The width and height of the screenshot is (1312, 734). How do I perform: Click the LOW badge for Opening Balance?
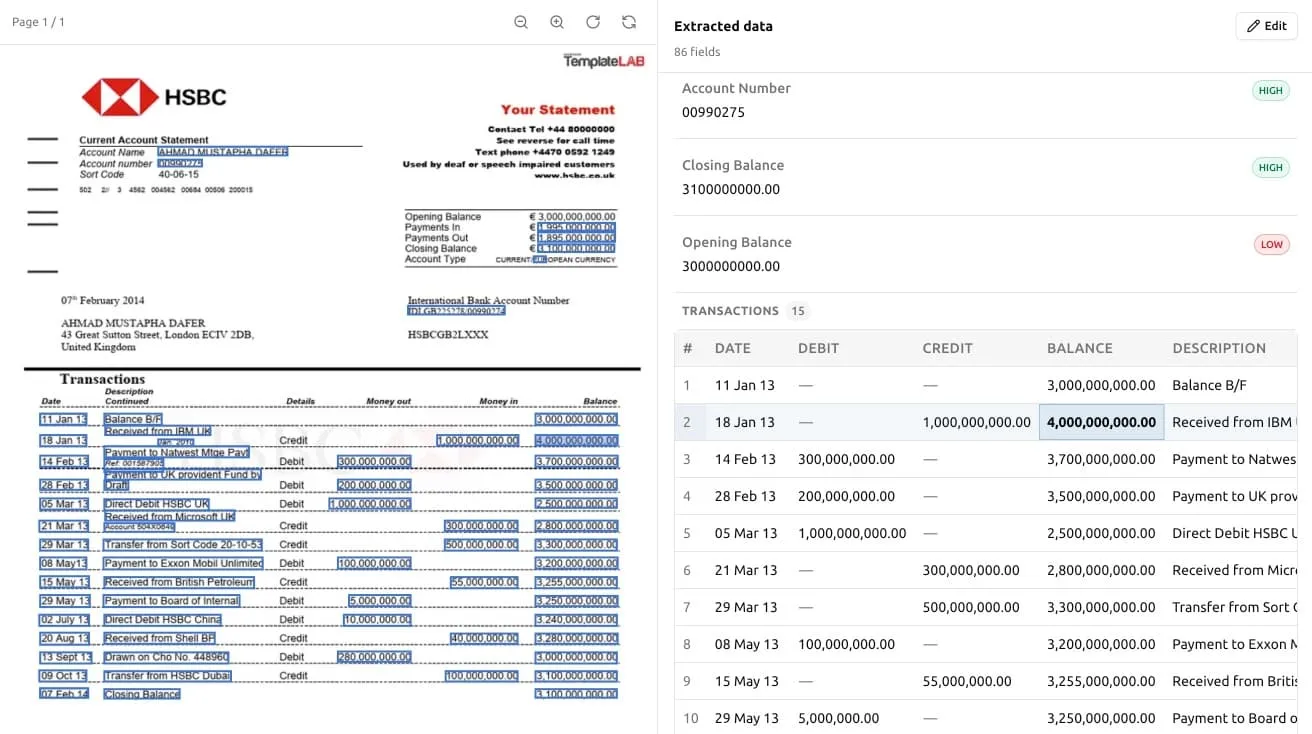pos(1272,245)
